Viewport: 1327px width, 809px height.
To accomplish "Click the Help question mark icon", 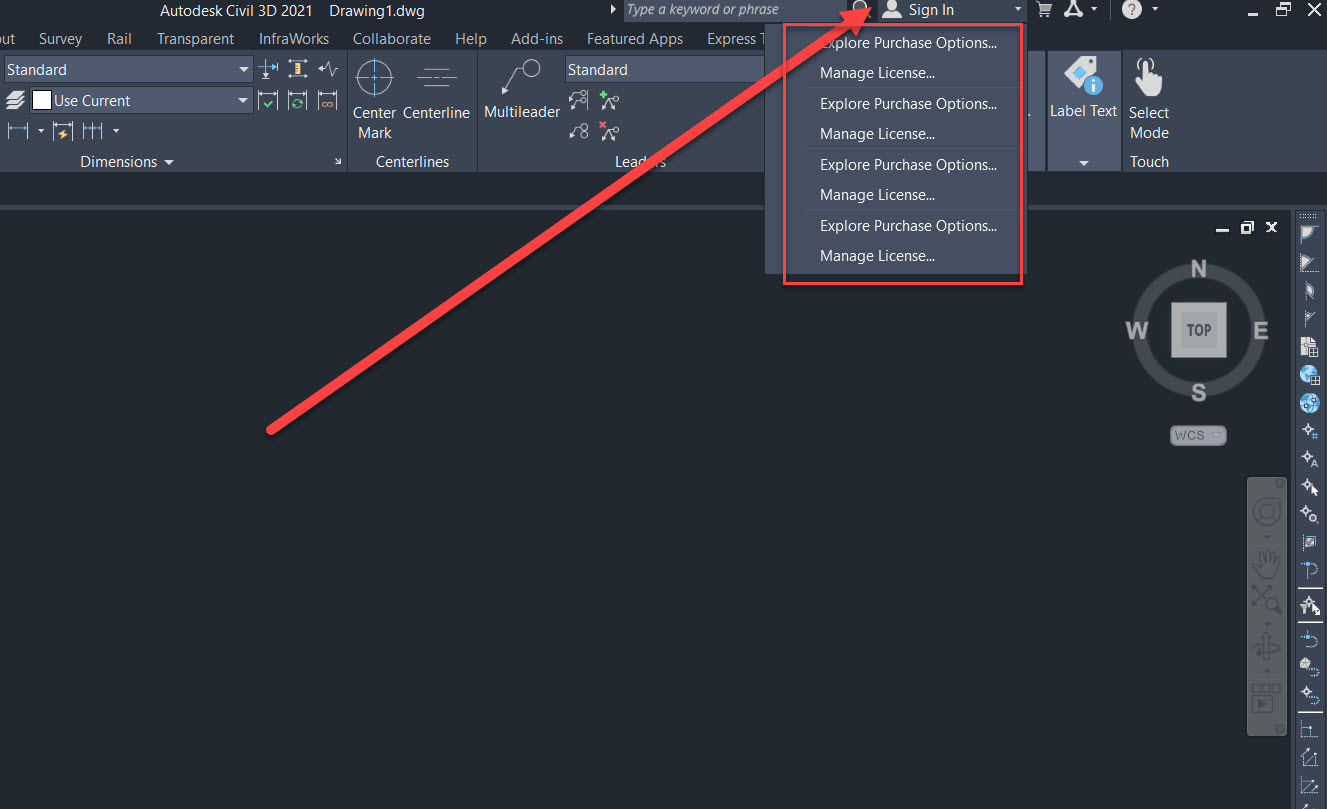I will point(1131,10).
